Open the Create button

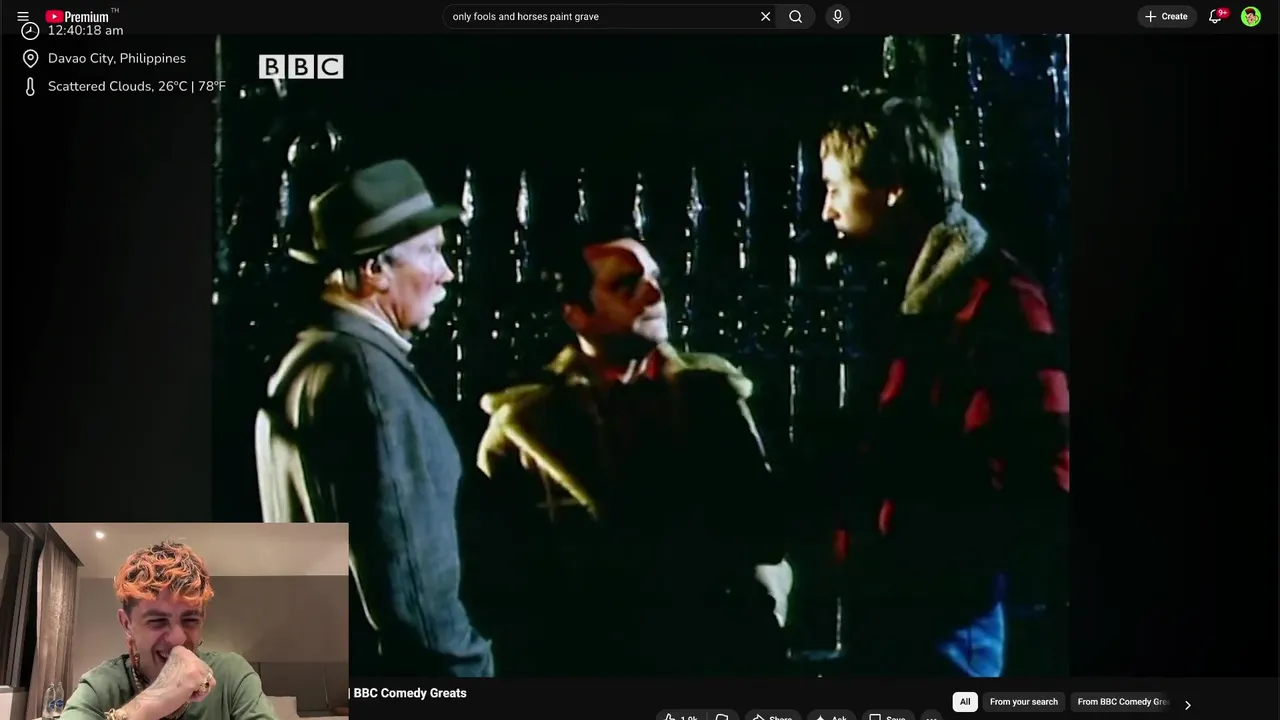coord(1166,16)
